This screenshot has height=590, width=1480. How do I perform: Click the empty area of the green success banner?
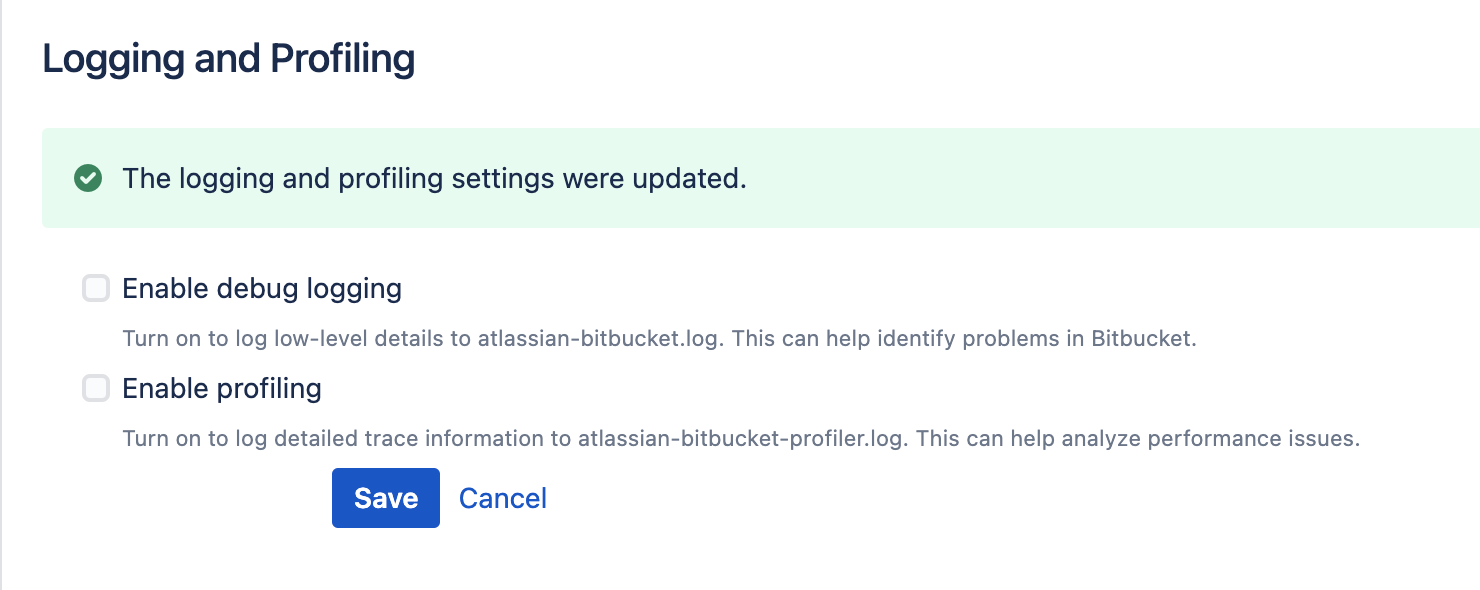(x=1110, y=179)
